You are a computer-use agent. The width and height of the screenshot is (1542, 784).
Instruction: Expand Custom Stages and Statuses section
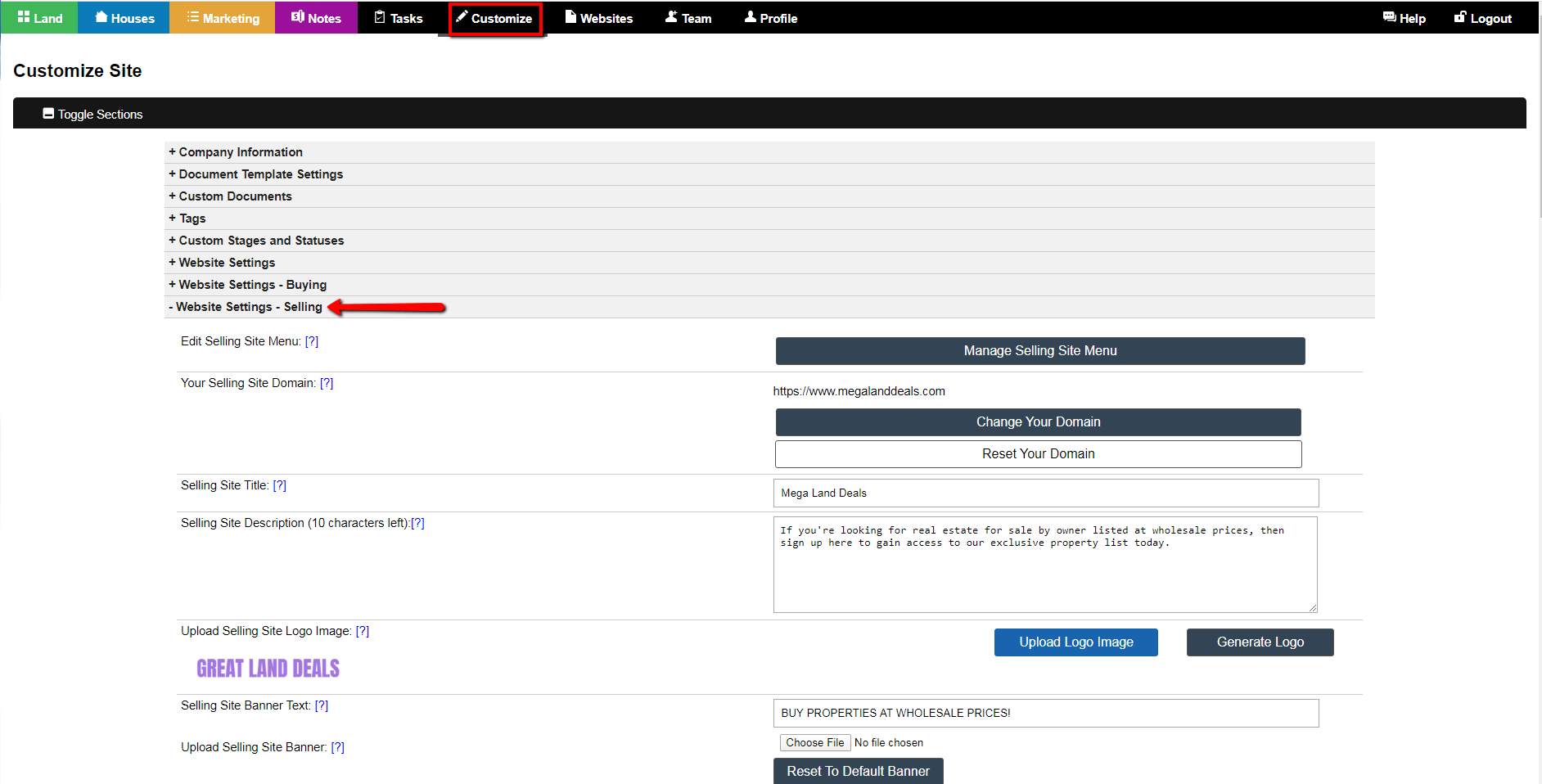(x=769, y=241)
